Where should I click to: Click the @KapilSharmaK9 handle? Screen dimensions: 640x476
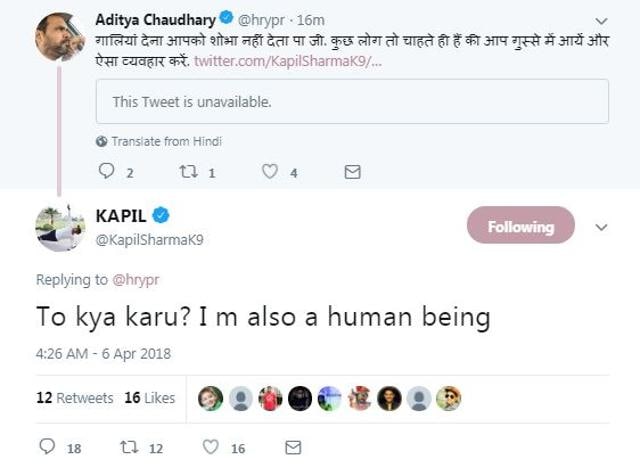click(149, 240)
